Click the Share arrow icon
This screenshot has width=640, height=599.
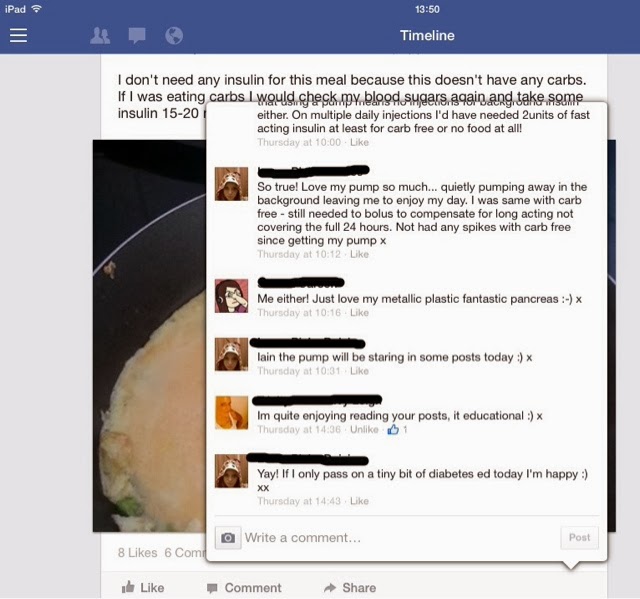coord(330,588)
